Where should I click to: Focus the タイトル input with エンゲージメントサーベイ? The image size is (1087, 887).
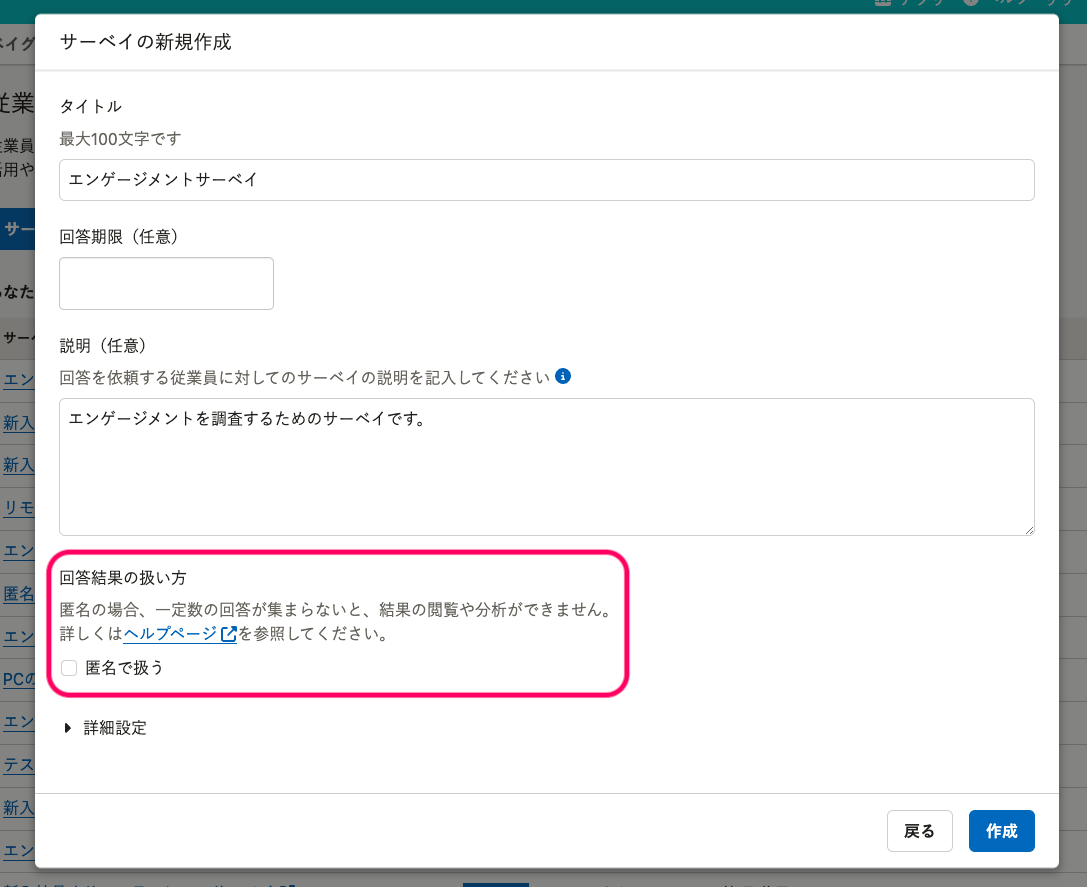pyautogui.click(x=546, y=180)
